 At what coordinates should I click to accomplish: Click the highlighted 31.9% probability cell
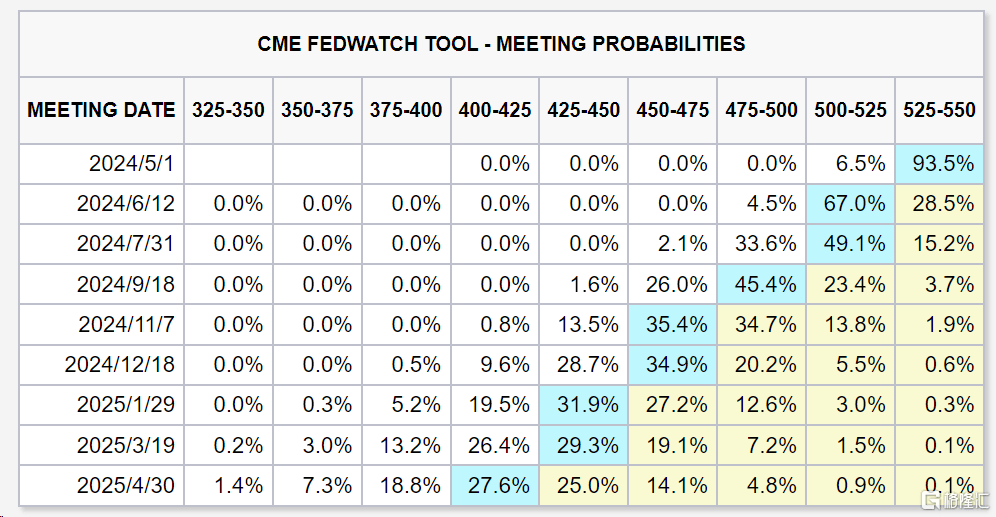coord(584,405)
